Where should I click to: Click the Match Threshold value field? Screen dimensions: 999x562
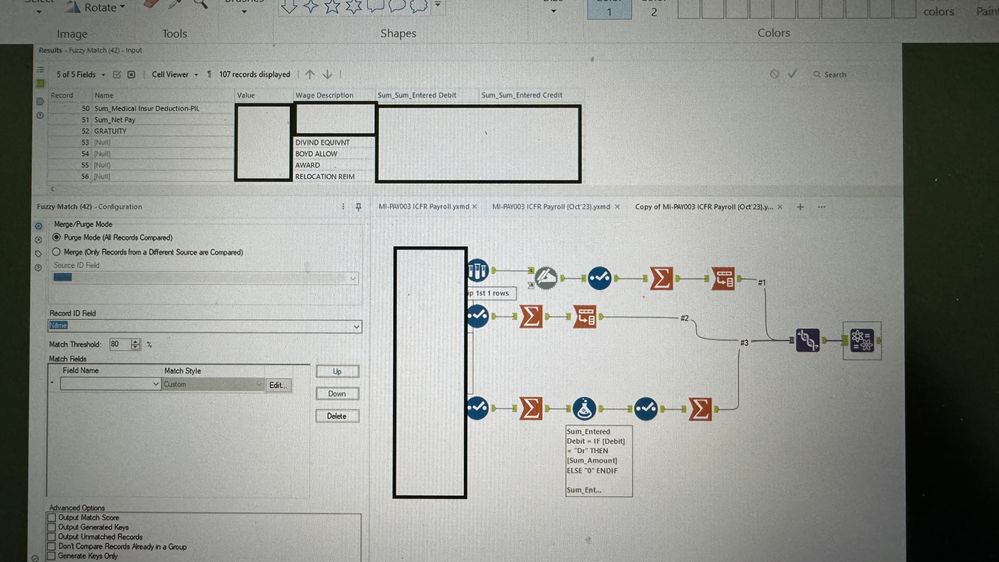pos(120,344)
